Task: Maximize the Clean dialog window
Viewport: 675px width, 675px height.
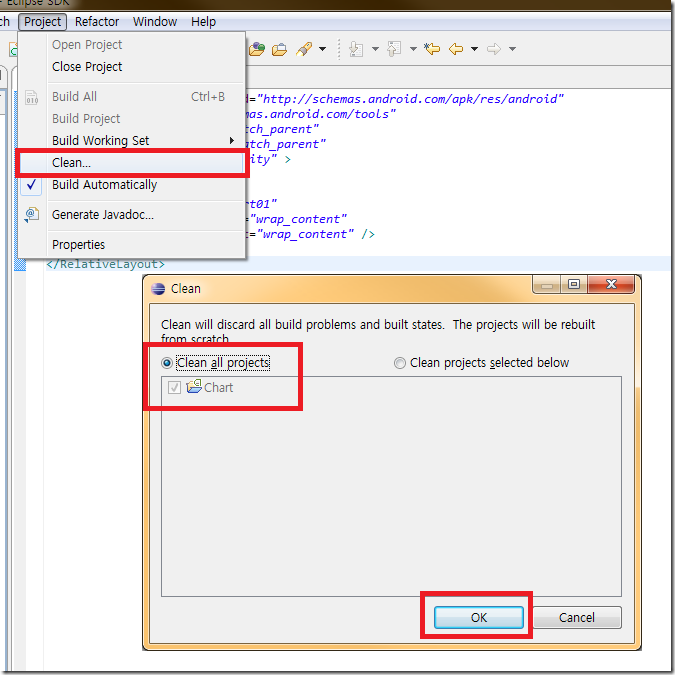Action: 574,284
